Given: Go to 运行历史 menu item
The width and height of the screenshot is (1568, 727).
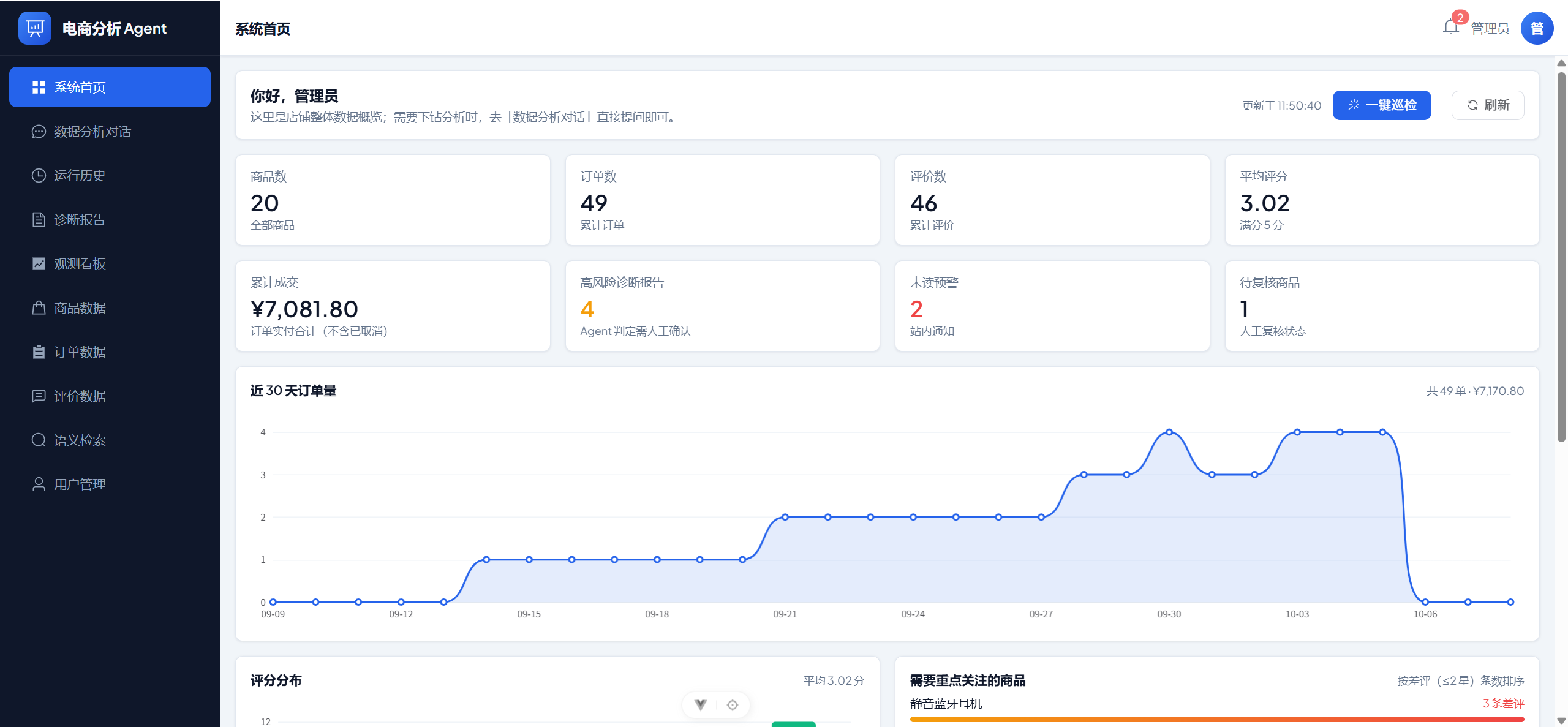Looking at the screenshot, I should [x=110, y=176].
